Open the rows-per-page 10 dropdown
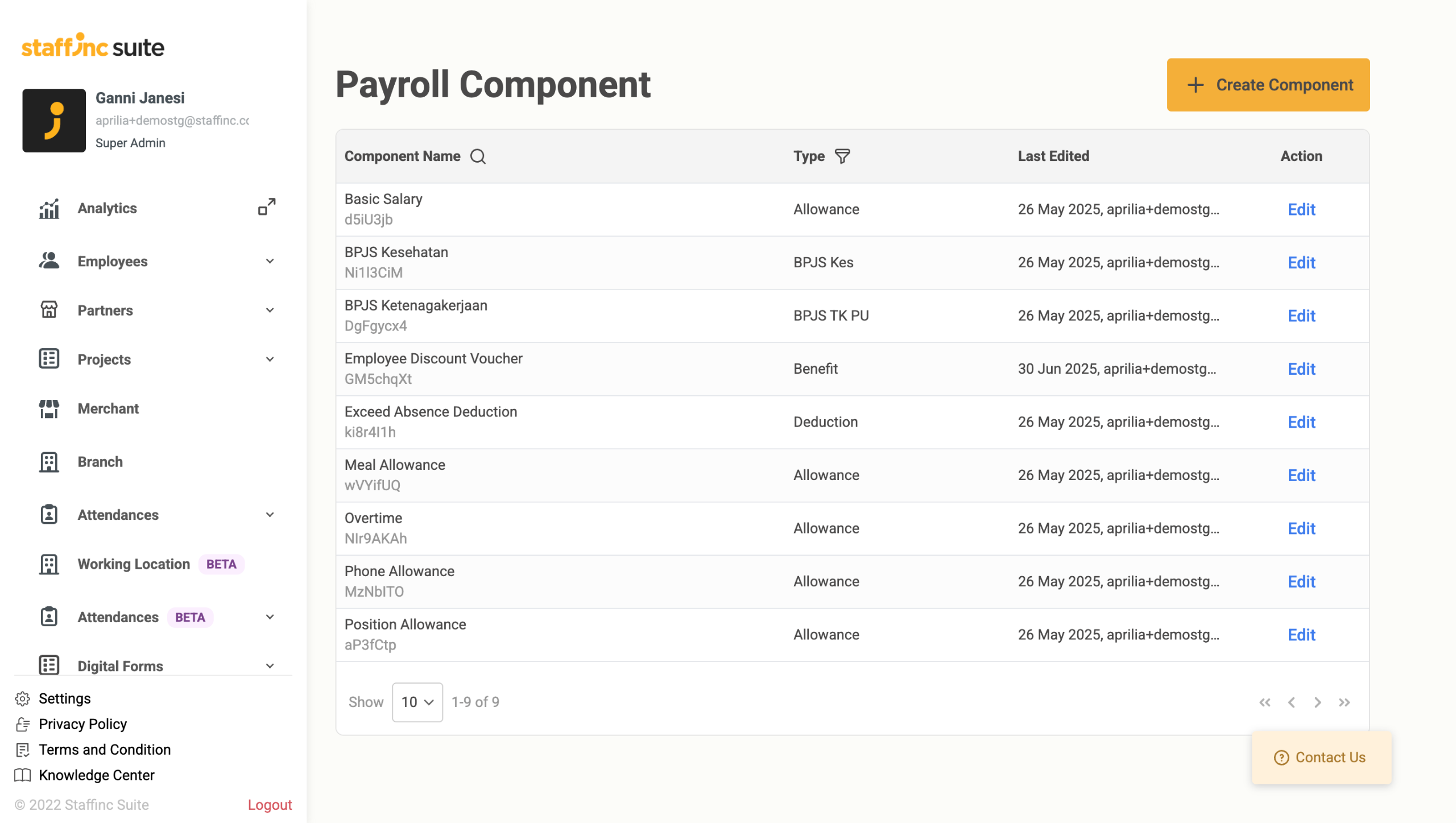 coord(417,702)
